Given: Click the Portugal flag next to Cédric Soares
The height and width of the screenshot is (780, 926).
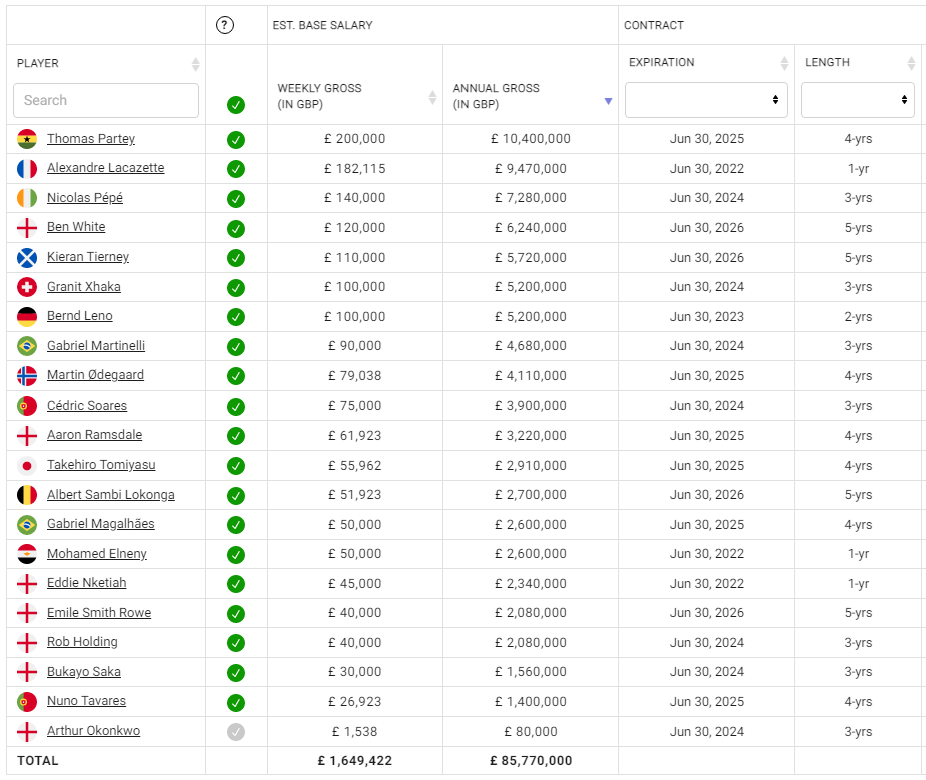Looking at the screenshot, I should pyautogui.click(x=28, y=405).
